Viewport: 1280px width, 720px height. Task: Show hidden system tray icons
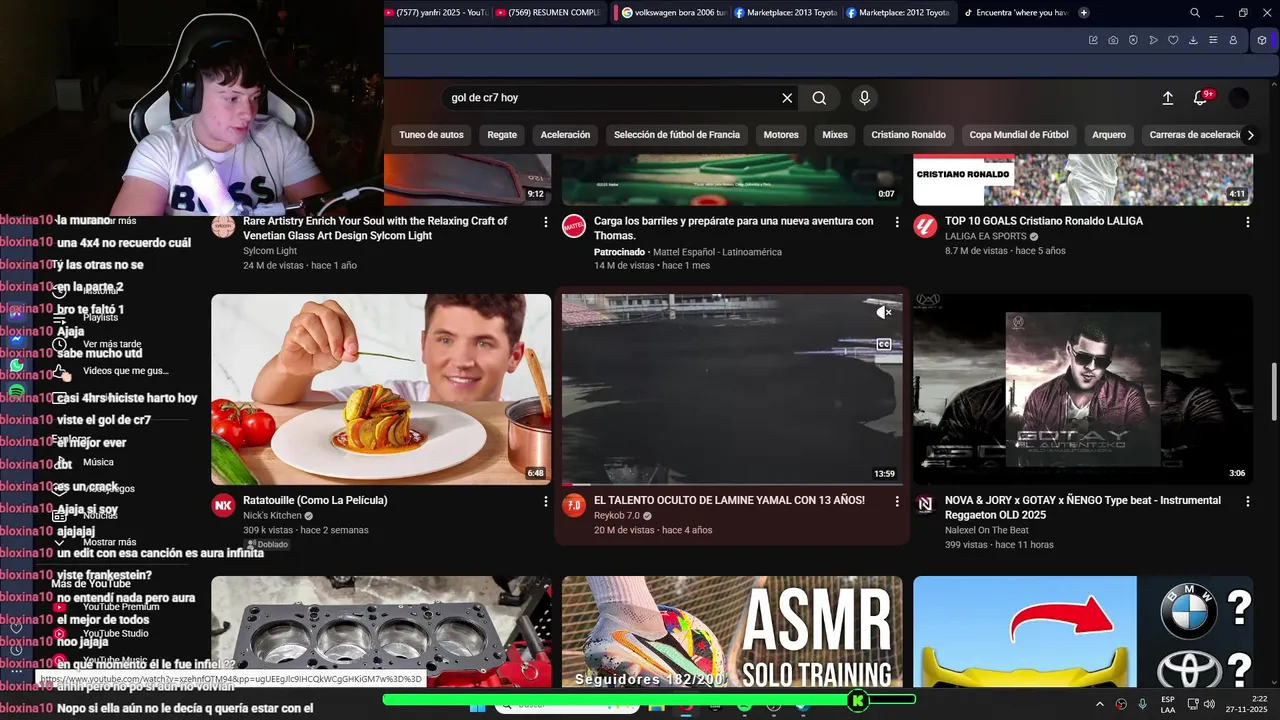coord(1099,704)
